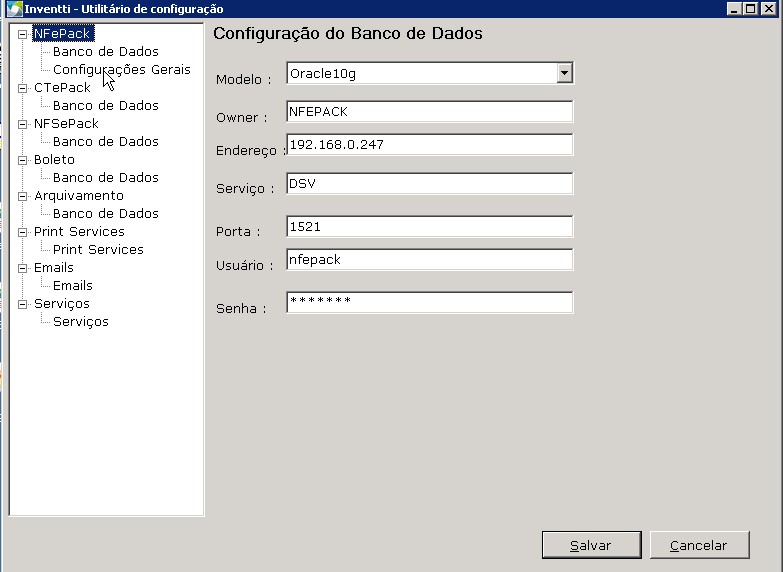Maximize the configuration window
This screenshot has width=783, height=572.
point(751,9)
